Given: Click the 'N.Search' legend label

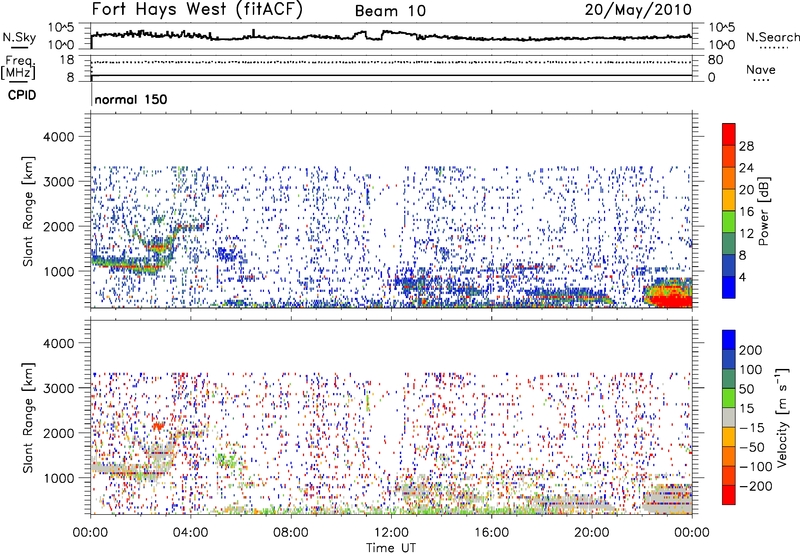Looking at the screenshot, I should point(772,37).
